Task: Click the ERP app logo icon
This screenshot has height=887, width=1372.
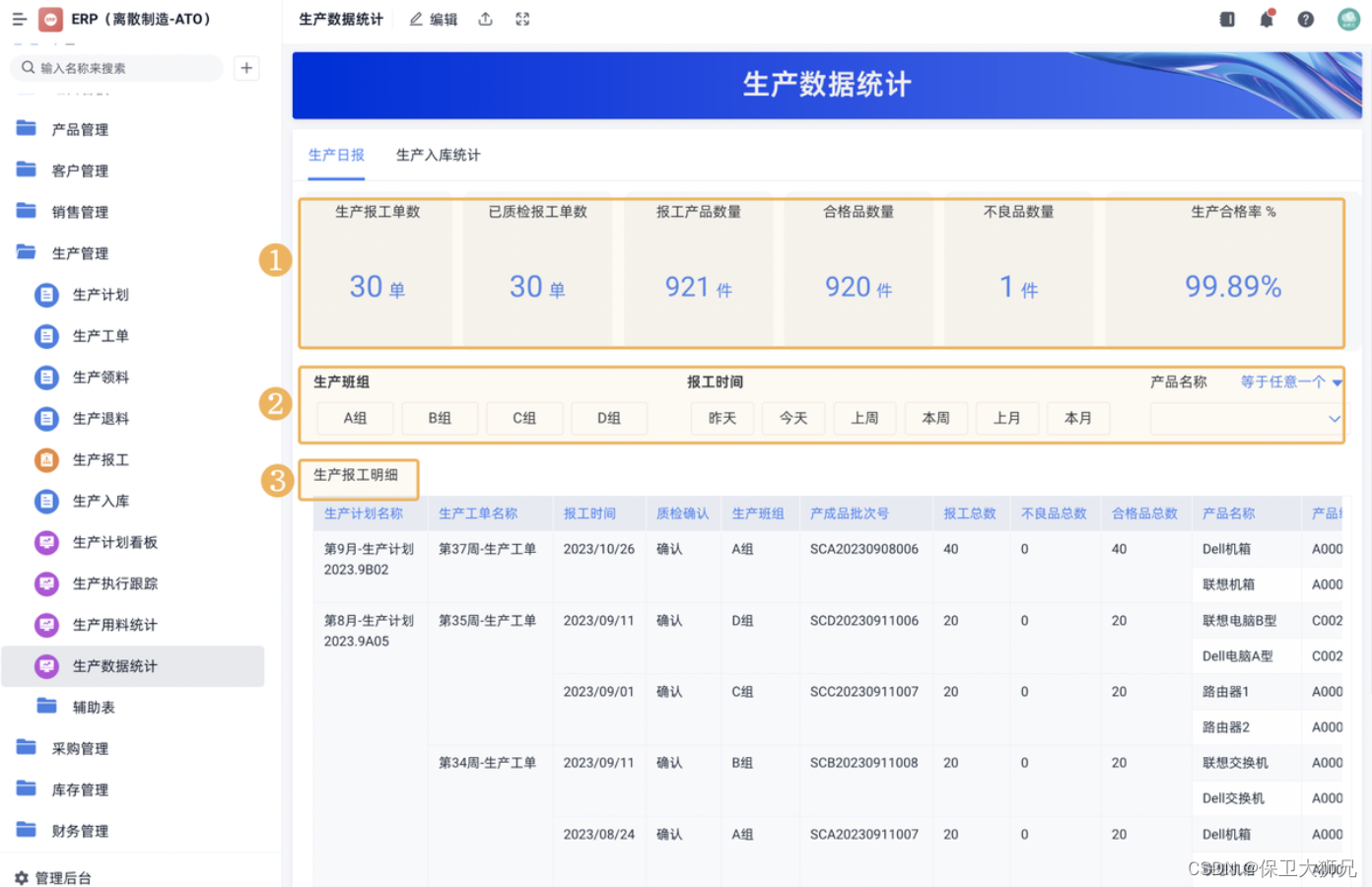Action: (51, 19)
